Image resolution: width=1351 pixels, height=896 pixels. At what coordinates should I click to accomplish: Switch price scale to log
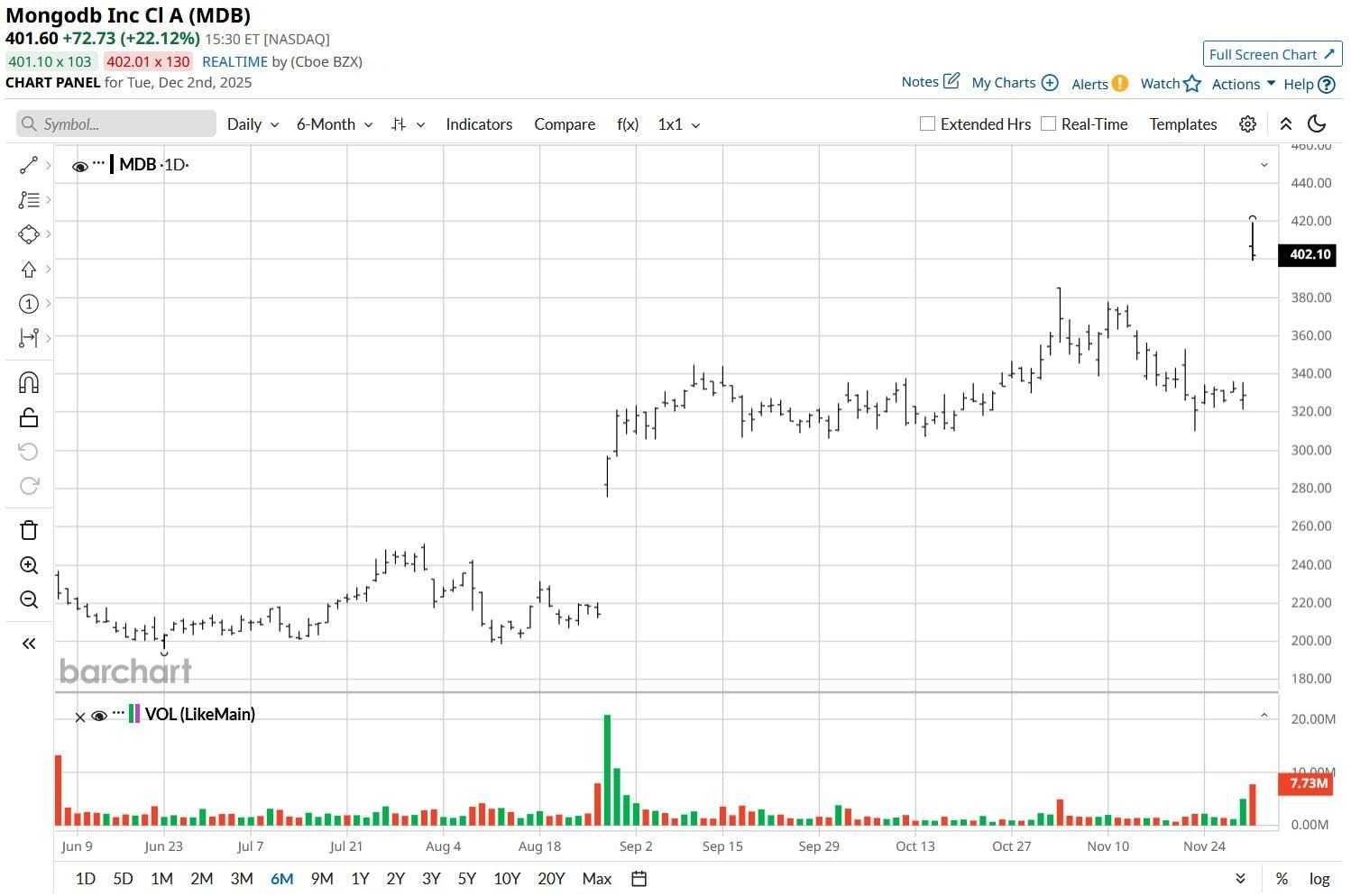pos(1319,878)
